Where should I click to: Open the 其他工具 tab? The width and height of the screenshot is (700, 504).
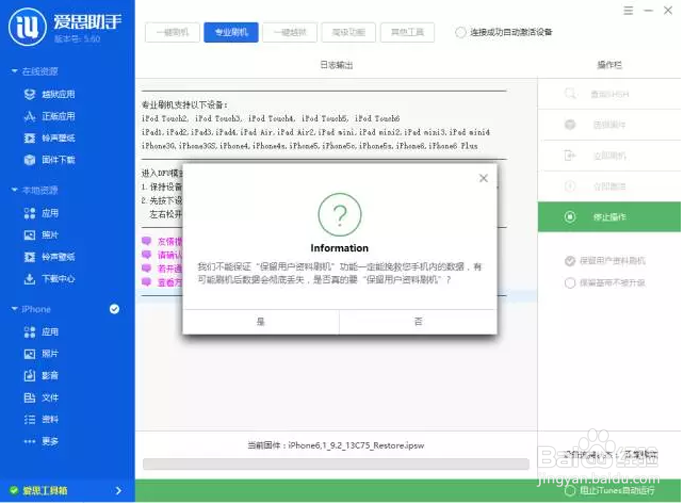click(x=407, y=32)
